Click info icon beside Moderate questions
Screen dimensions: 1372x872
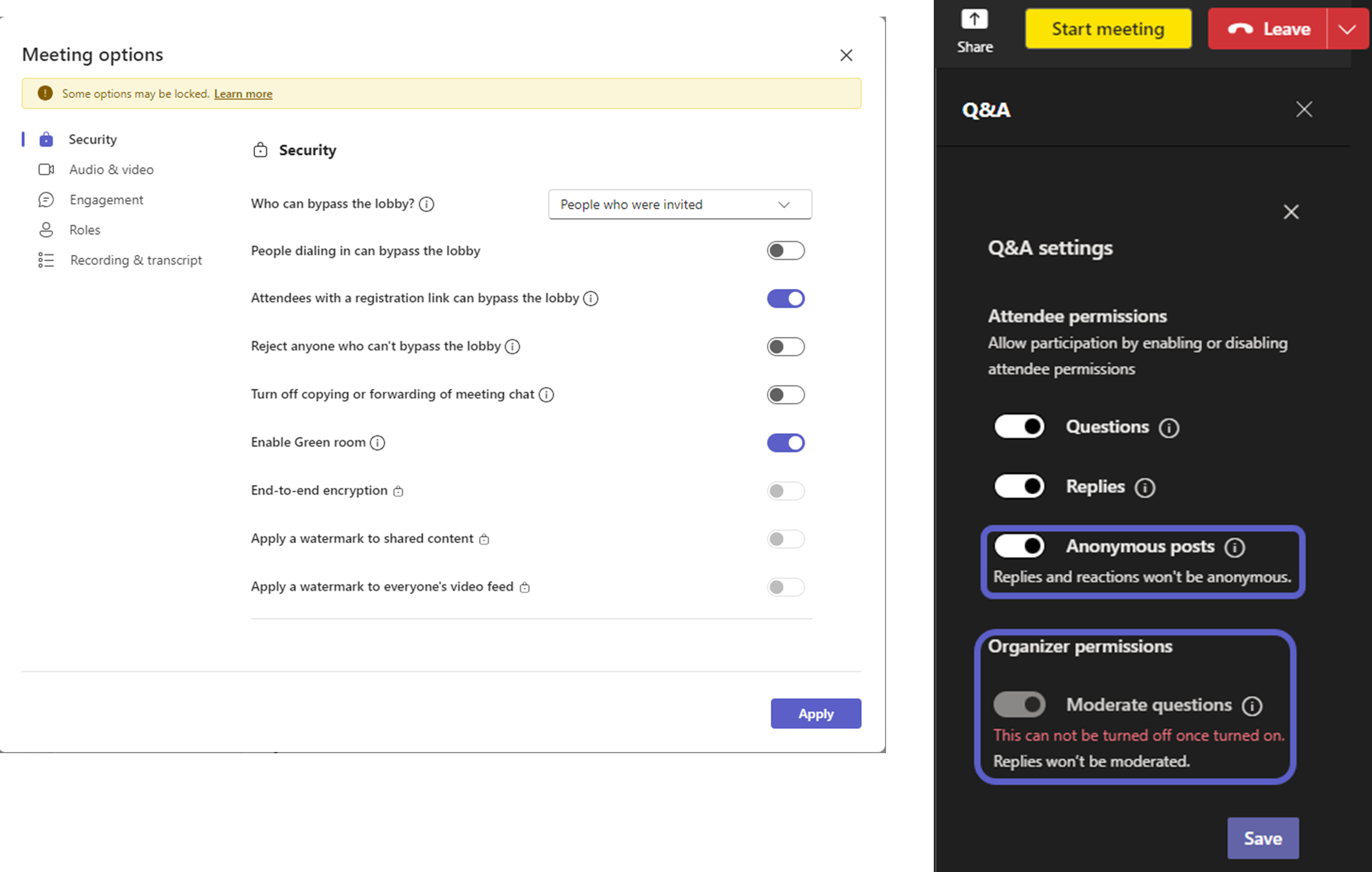1252,705
